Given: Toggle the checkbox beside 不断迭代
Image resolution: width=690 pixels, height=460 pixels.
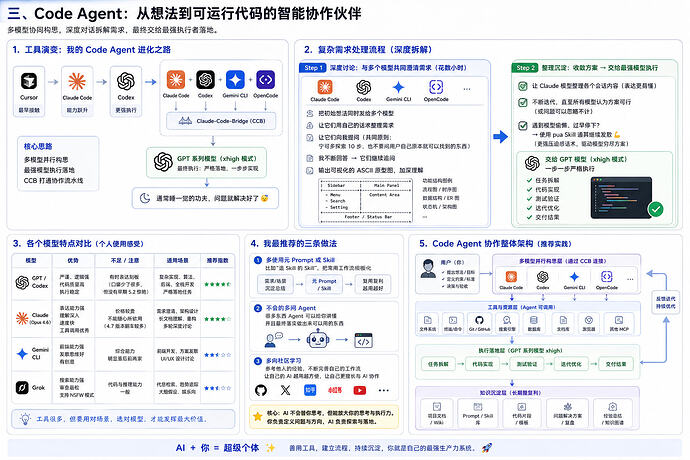Looking at the screenshot, I should pyautogui.click(x=522, y=103).
